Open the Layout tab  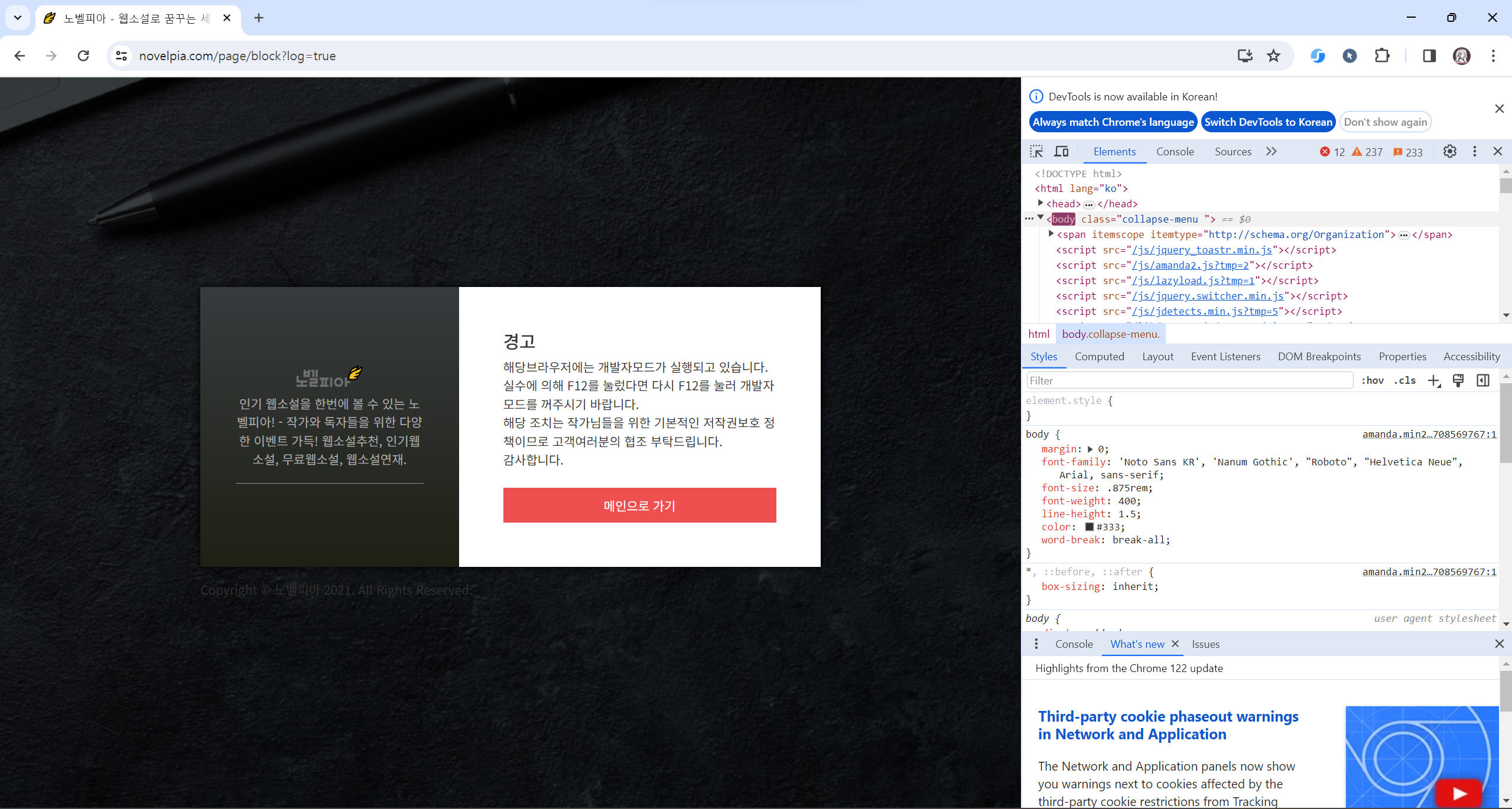point(1158,357)
